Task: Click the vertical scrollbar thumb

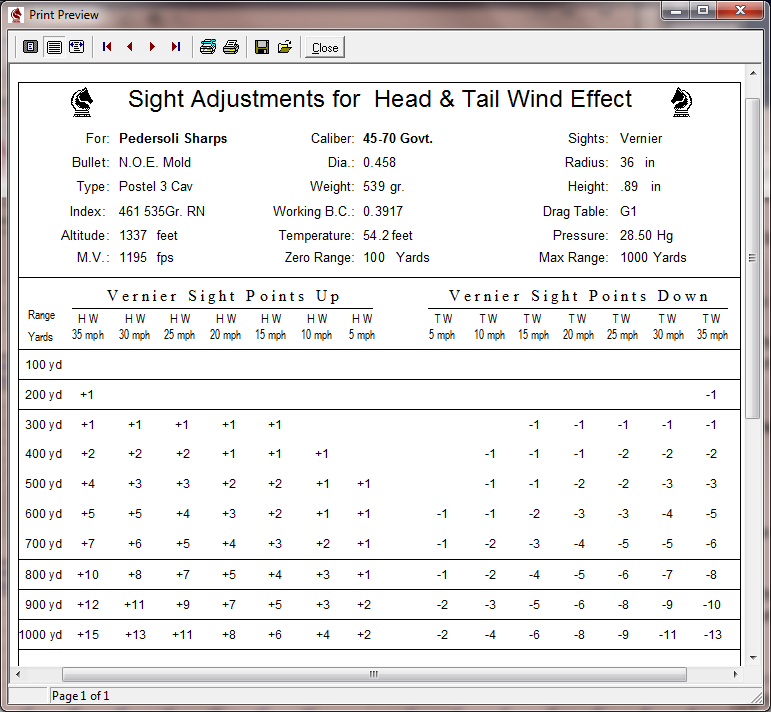Action: [752, 258]
